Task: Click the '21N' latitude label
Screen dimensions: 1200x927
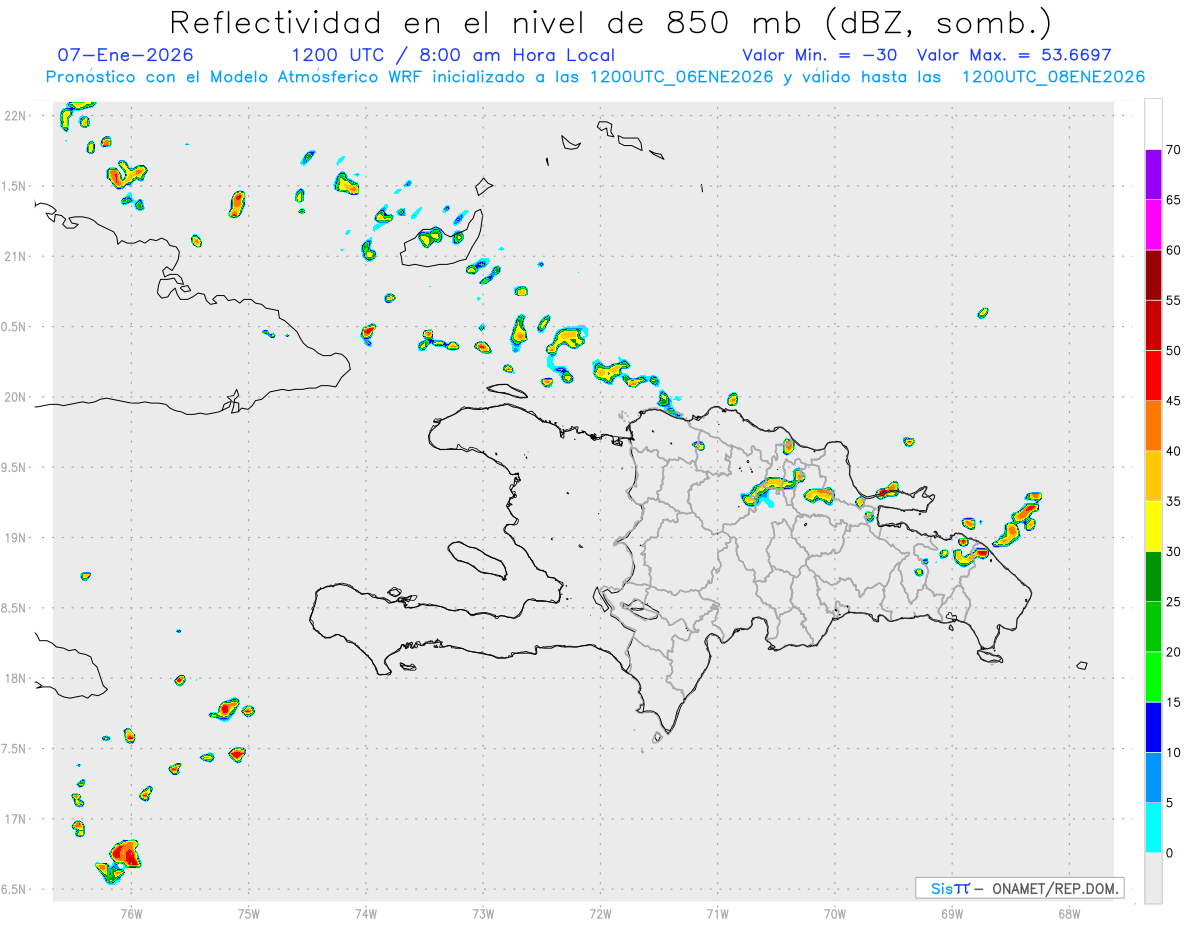Action: [16, 257]
